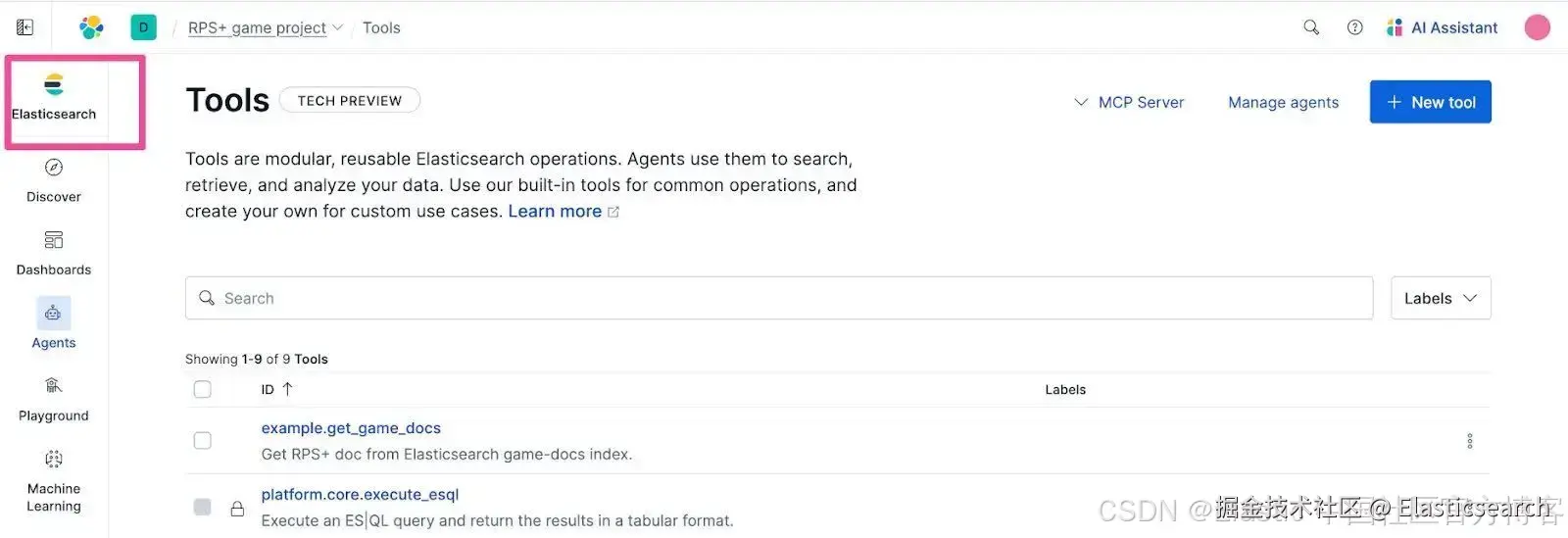Click the New tool button
The height and width of the screenshot is (538, 1568).
(1430, 102)
